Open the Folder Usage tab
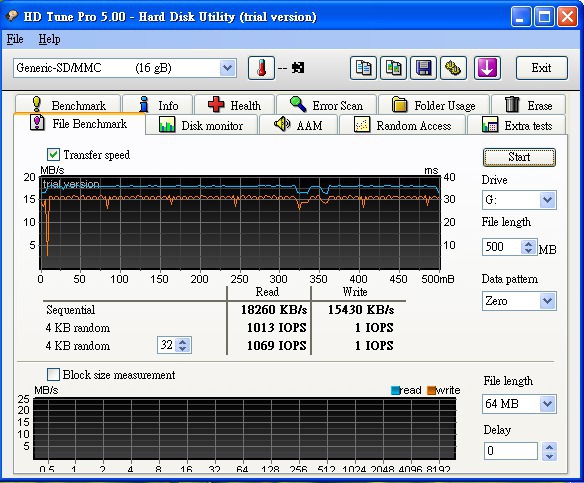 (434, 104)
